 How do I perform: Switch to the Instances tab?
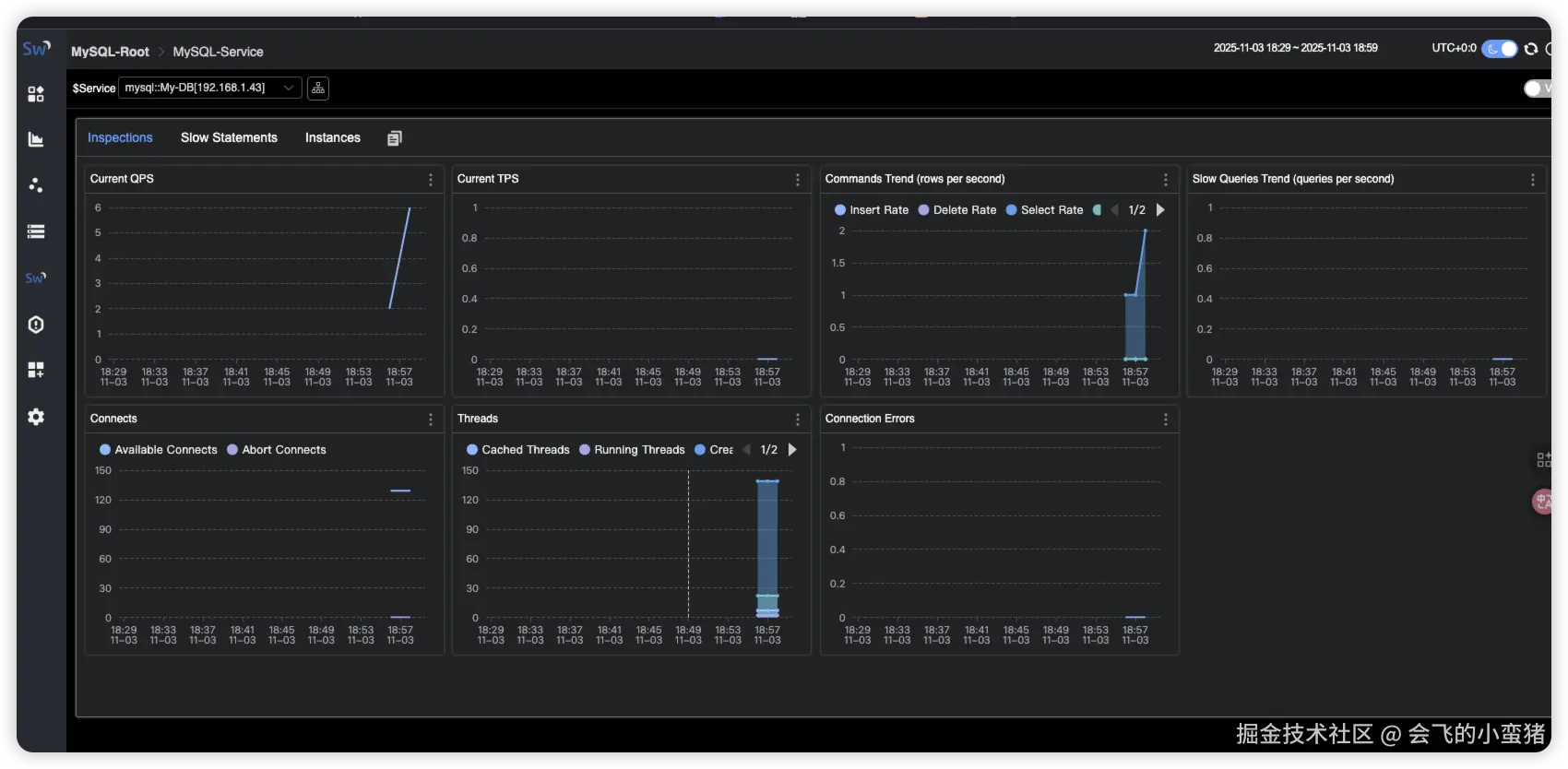[333, 137]
